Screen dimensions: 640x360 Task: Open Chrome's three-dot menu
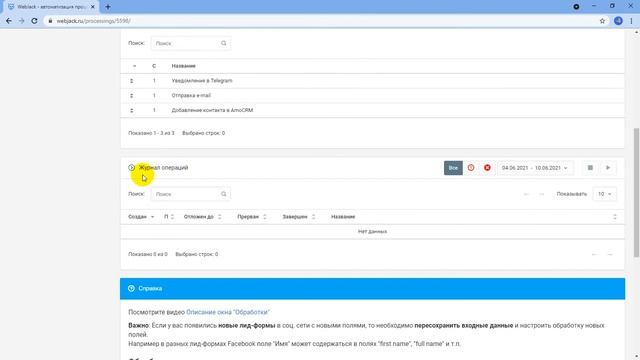click(x=631, y=21)
